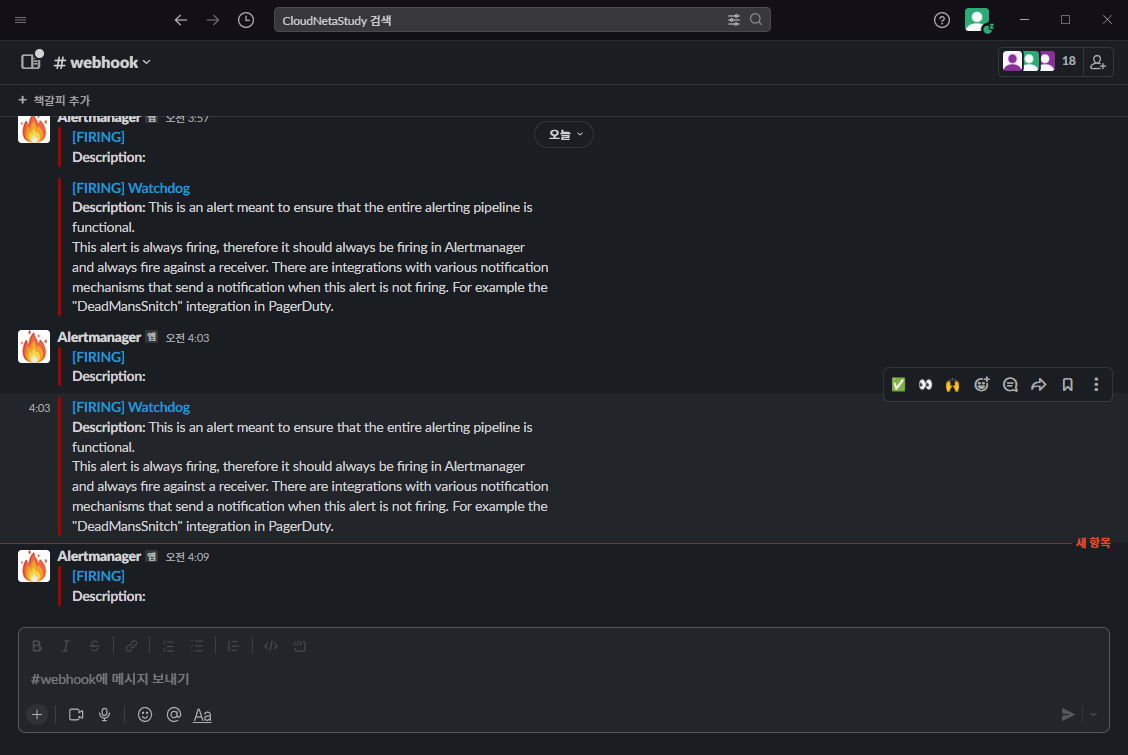Toggle the sidebar panel icon
Image resolution: width=1128 pixels, height=755 pixels.
[x=31, y=62]
